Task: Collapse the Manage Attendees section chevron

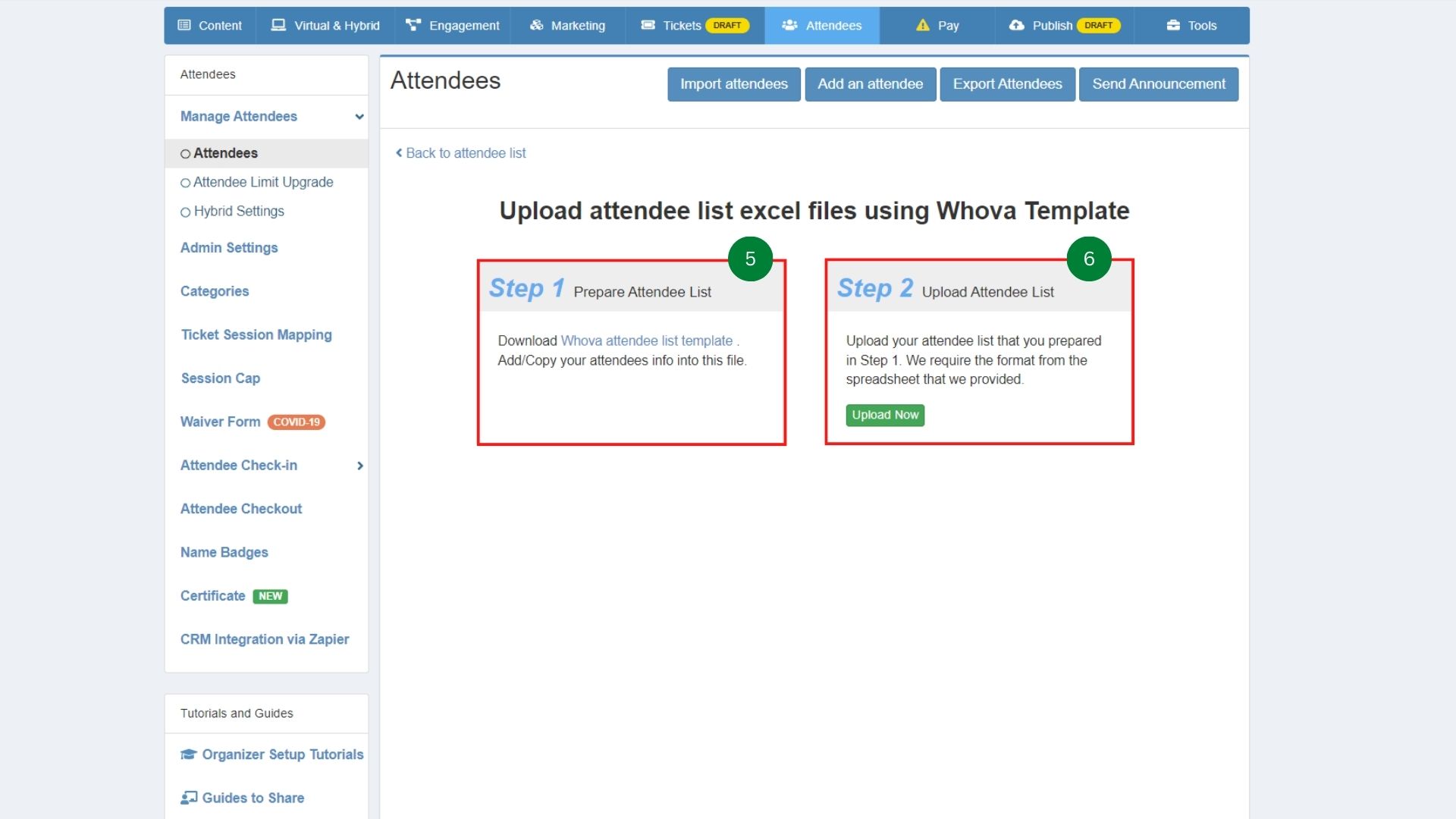Action: point(359,116)
